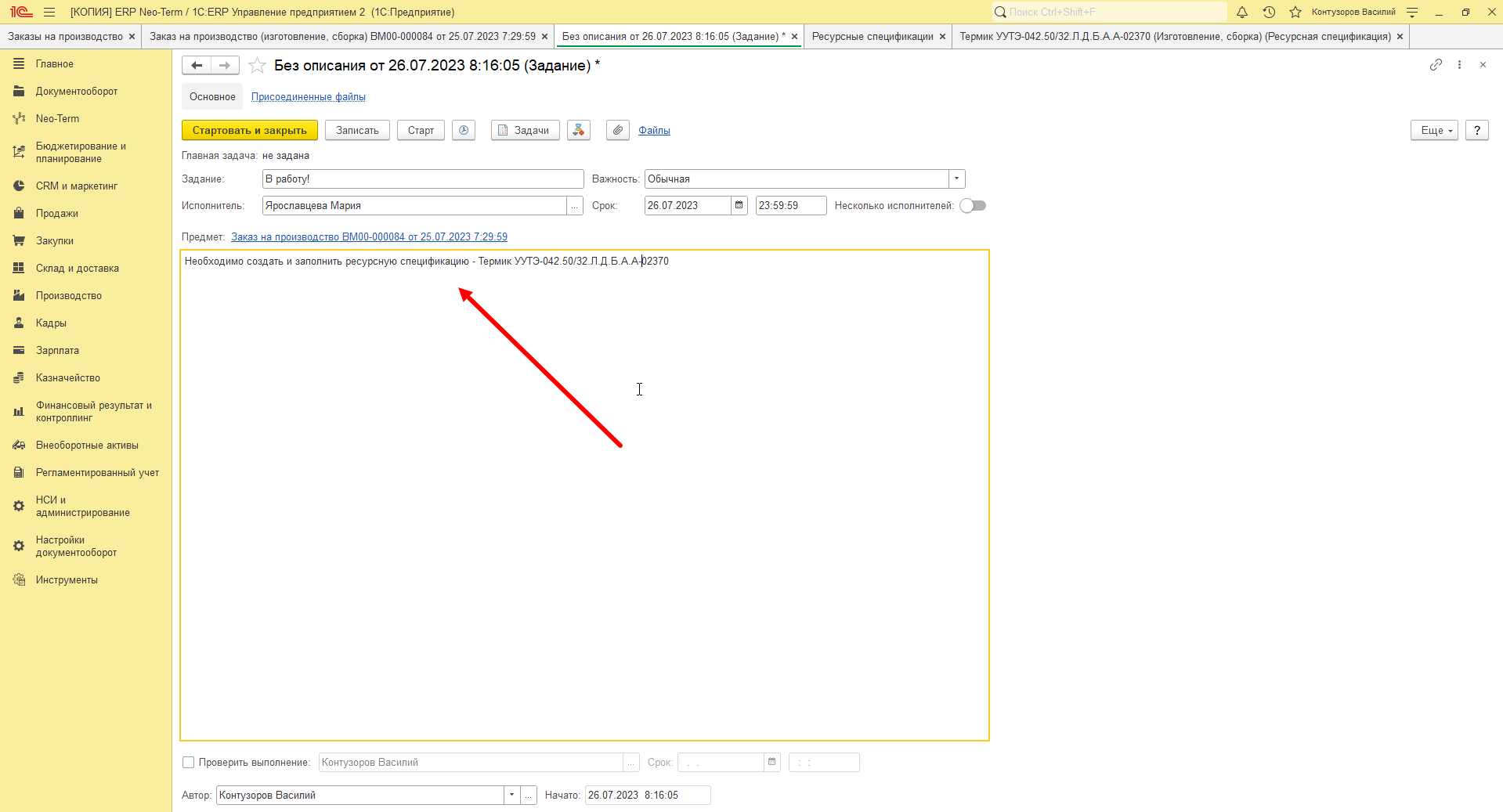Close the Ресурсные спецификации tab
Image resolution: width=1503 pixels, height=812 pixels.
tap(942, 36)
